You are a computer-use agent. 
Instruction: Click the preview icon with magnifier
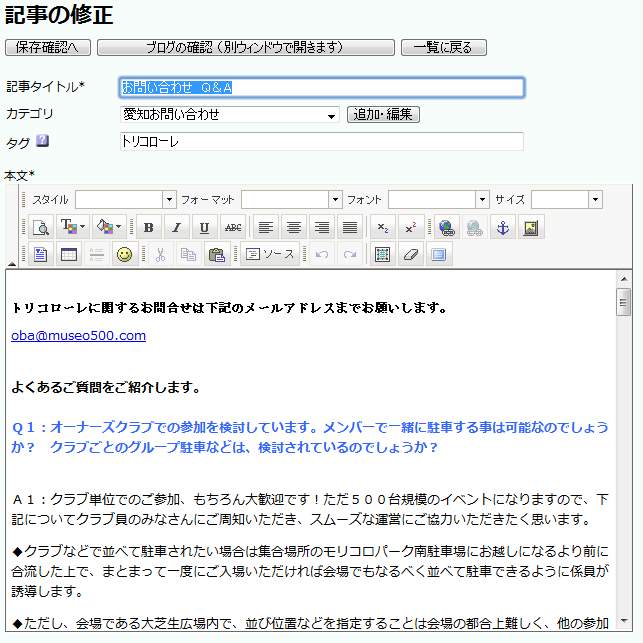click(x=41, y=227)
